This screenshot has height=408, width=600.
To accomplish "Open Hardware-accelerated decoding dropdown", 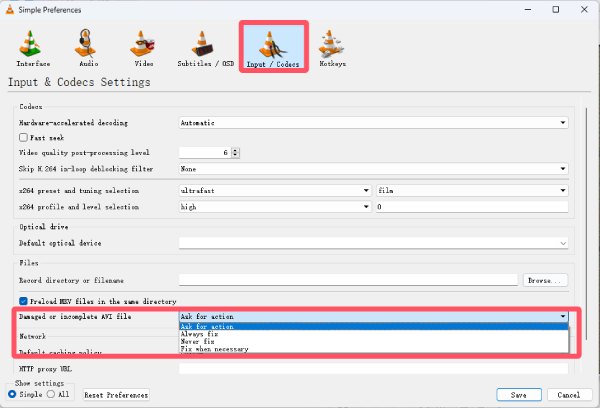I will click(x=373, y=123).
